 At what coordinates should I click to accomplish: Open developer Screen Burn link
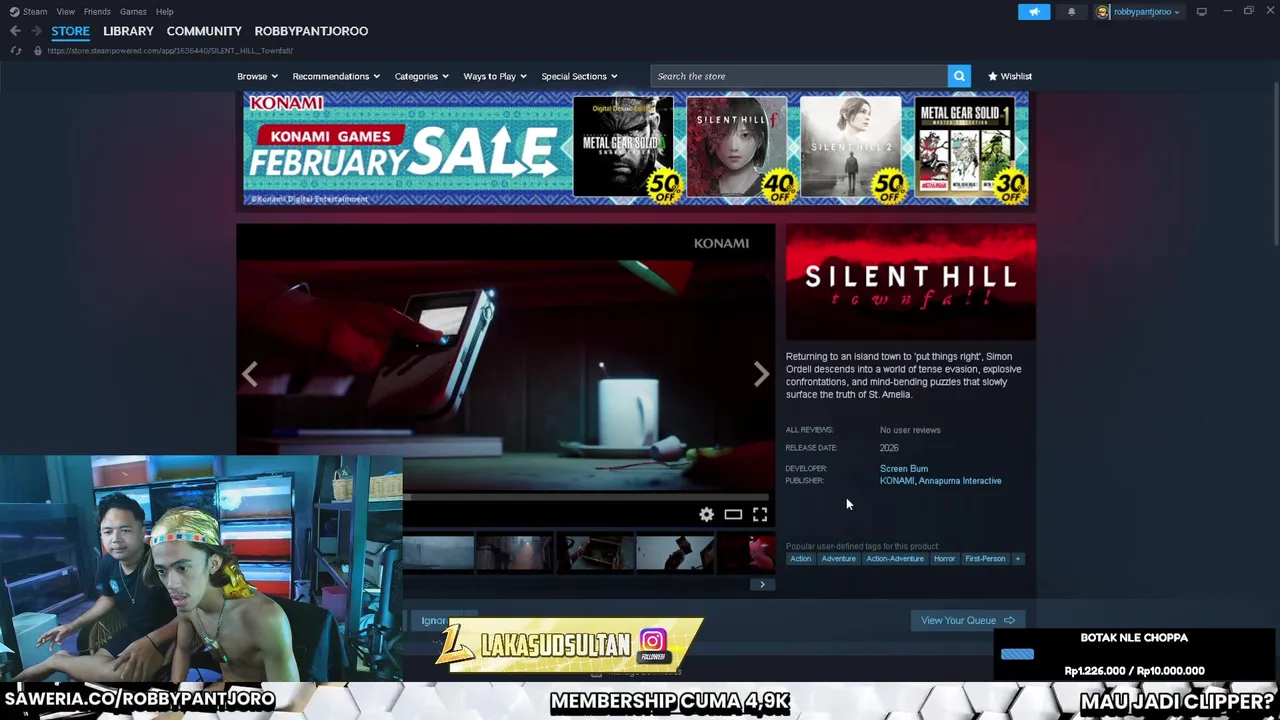[904, 468]
